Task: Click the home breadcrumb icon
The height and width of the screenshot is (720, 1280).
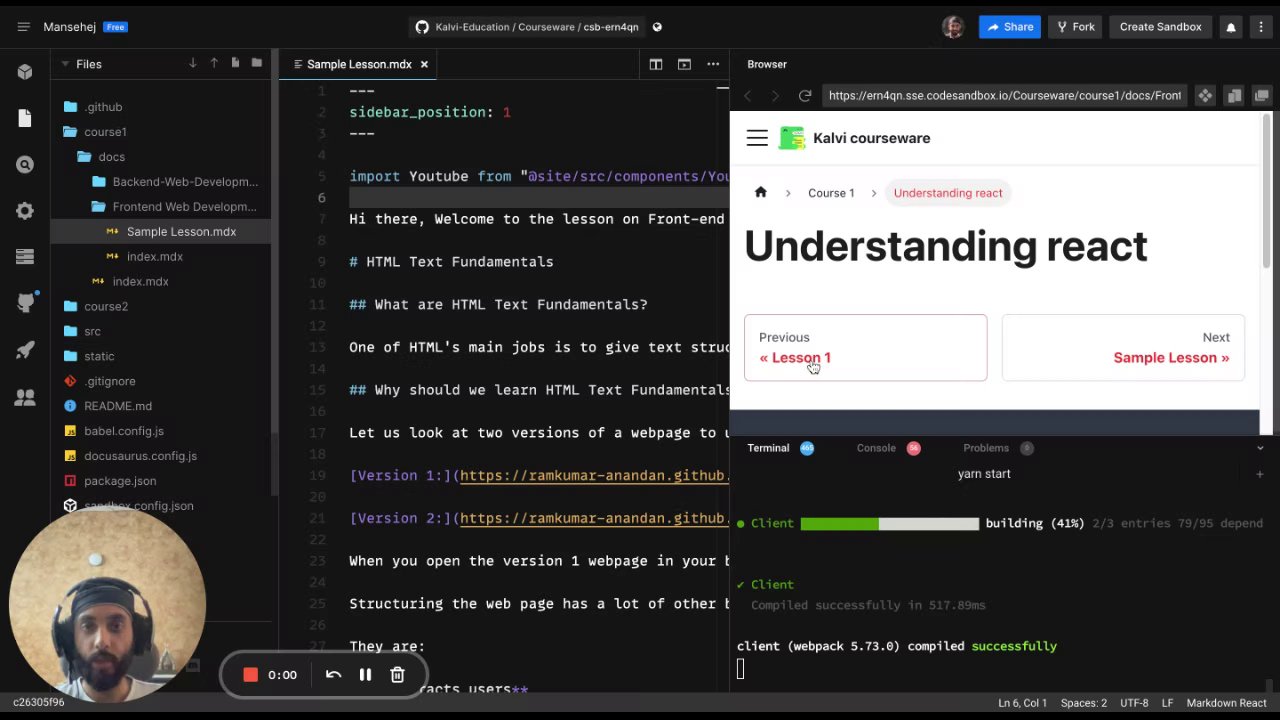Action: (x=761, y=193)
